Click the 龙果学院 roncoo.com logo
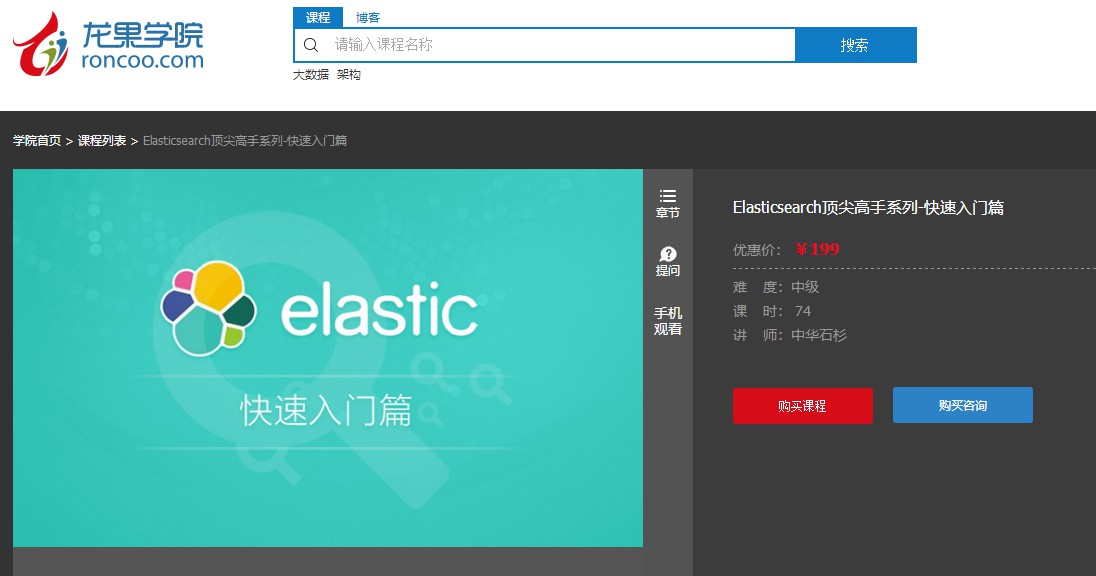This screenshot has height=576, width=1096. coord(108,44)
